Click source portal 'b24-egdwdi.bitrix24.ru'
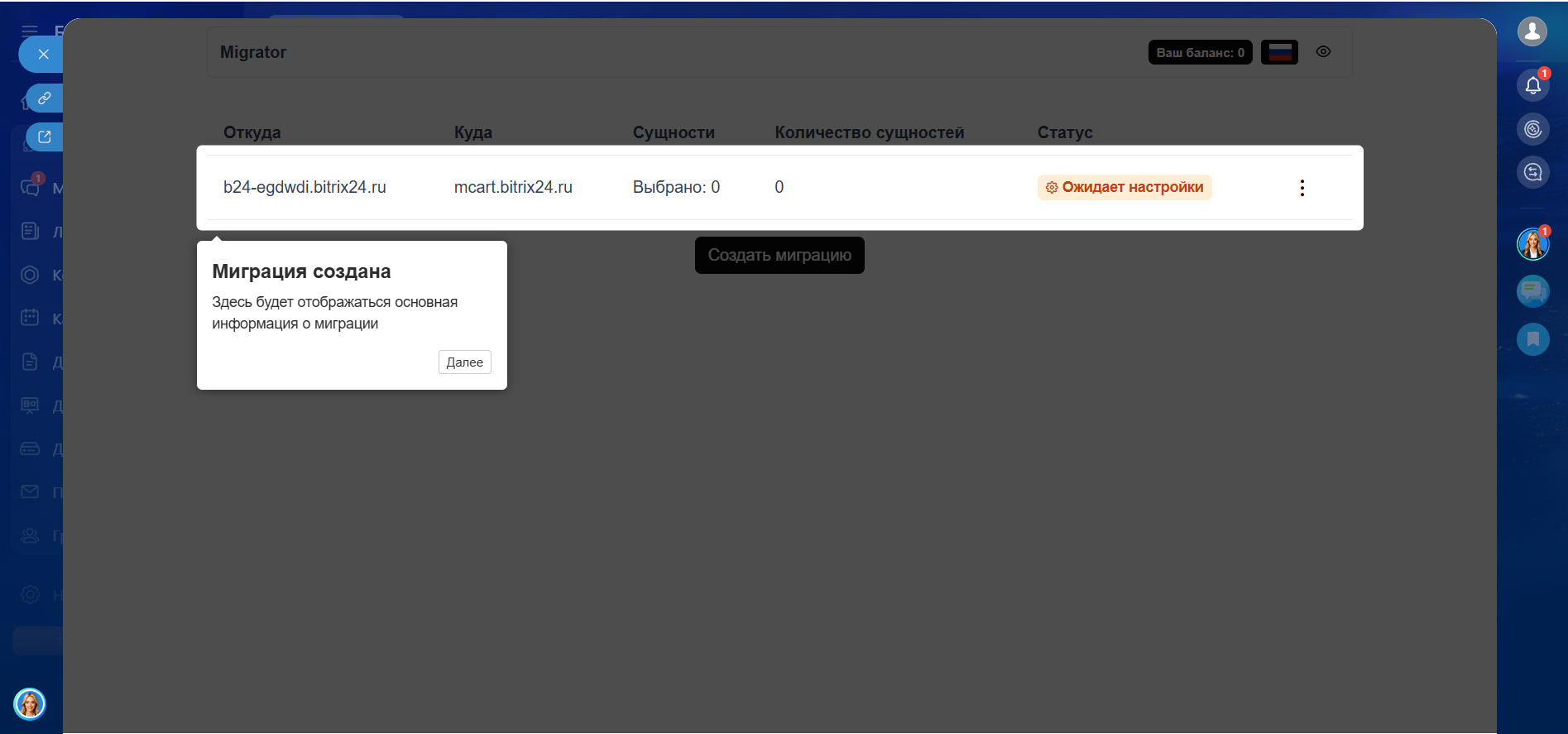 [304, 187]
